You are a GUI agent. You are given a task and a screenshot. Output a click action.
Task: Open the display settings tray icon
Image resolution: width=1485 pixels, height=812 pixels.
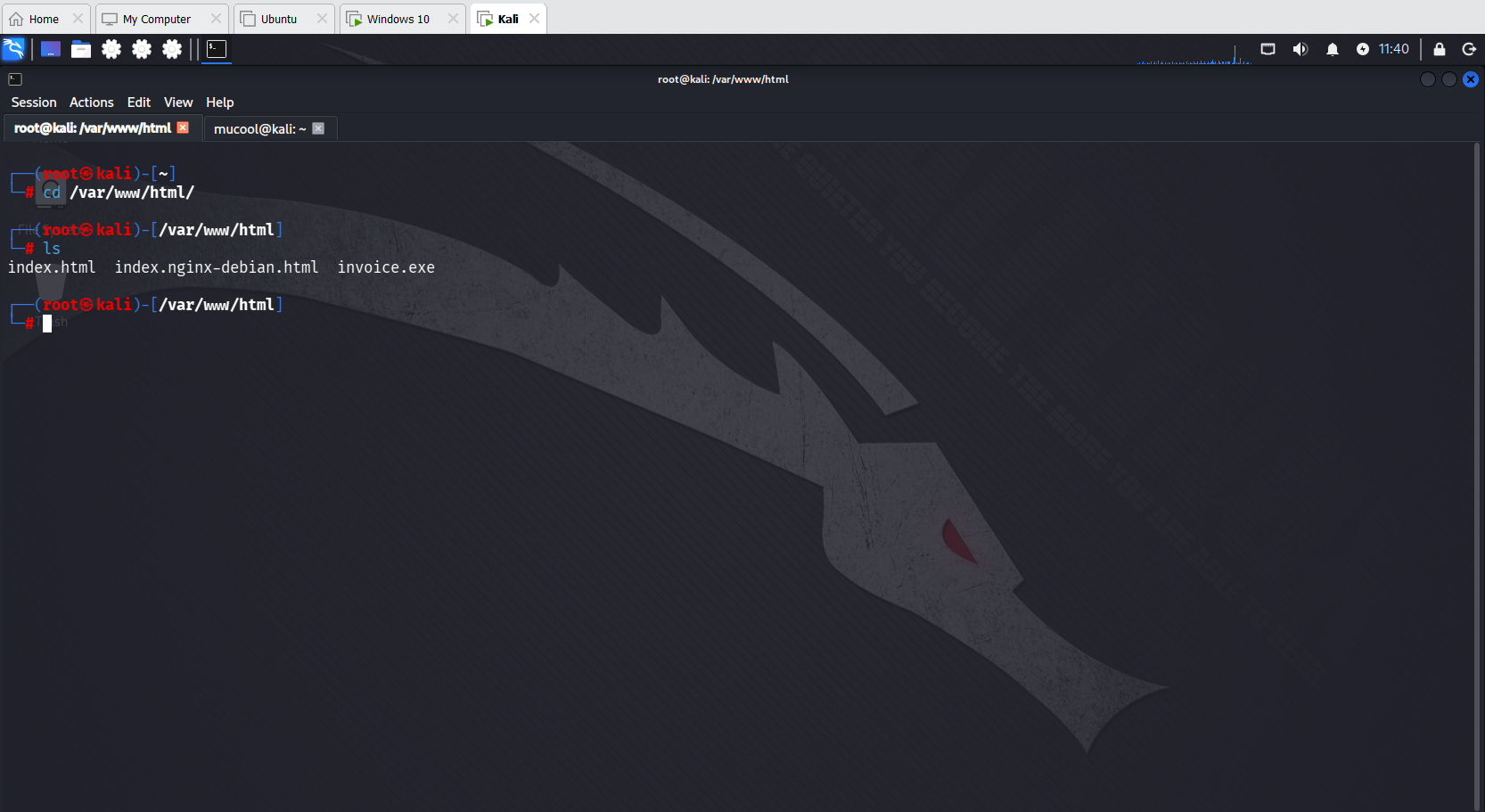tap(1268, 49)
